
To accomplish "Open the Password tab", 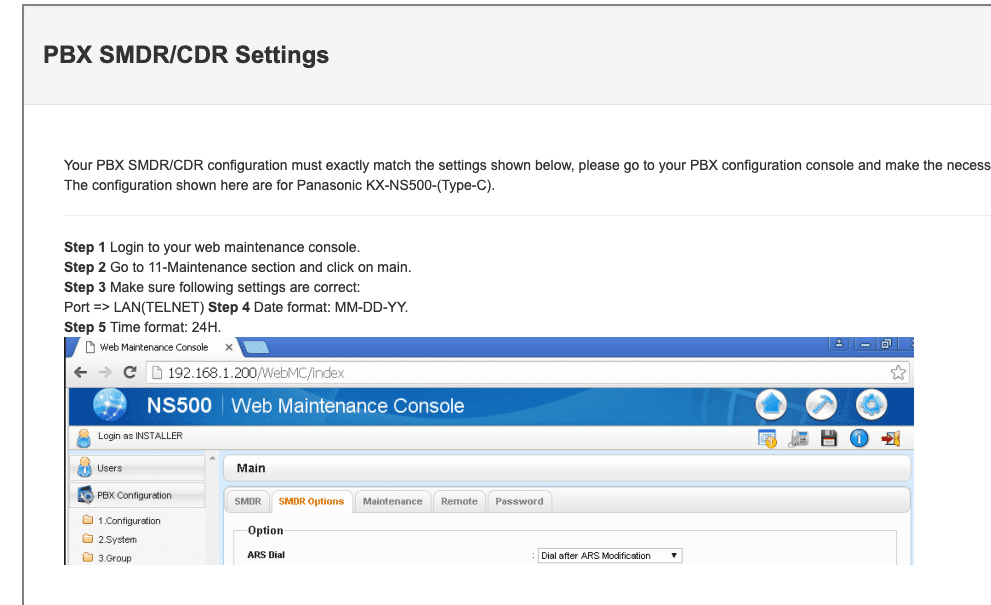I will pyautogui.click(x=520, y=501).
